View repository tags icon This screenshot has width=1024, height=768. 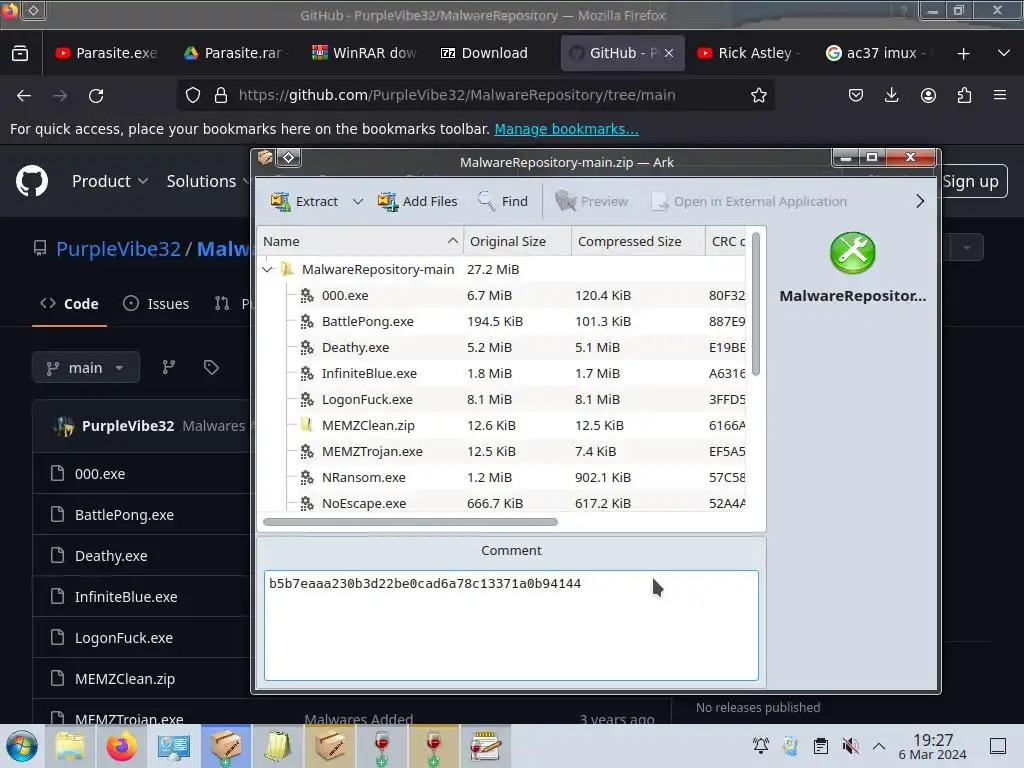[211, 368]
